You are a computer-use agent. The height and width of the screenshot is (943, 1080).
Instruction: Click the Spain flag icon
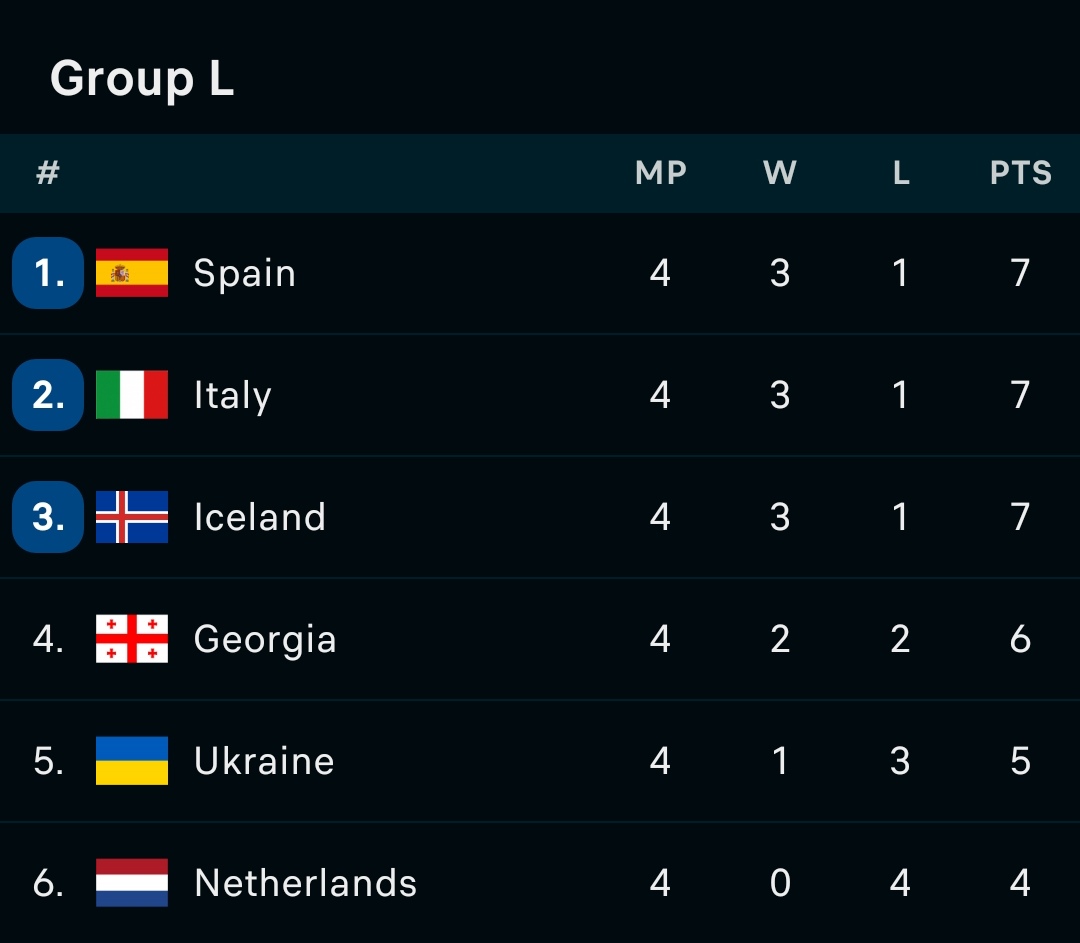point(132,273)
